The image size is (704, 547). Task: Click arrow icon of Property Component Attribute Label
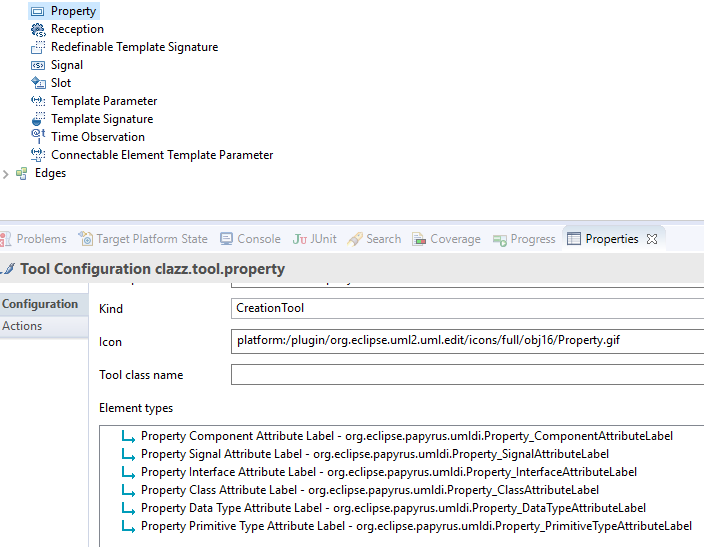coord(128,437)
